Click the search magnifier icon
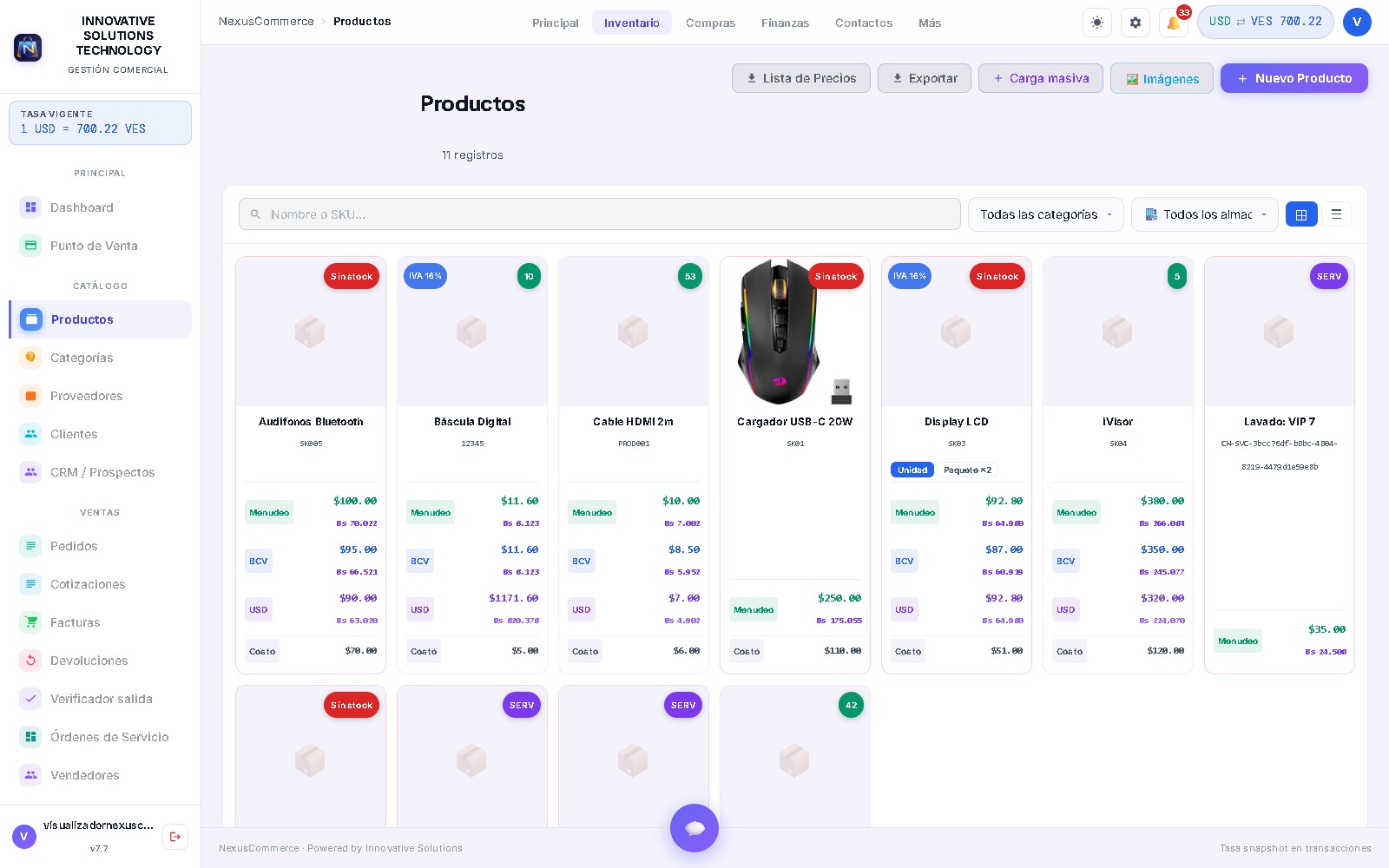 pyautogui.click(x=255, y=214)
